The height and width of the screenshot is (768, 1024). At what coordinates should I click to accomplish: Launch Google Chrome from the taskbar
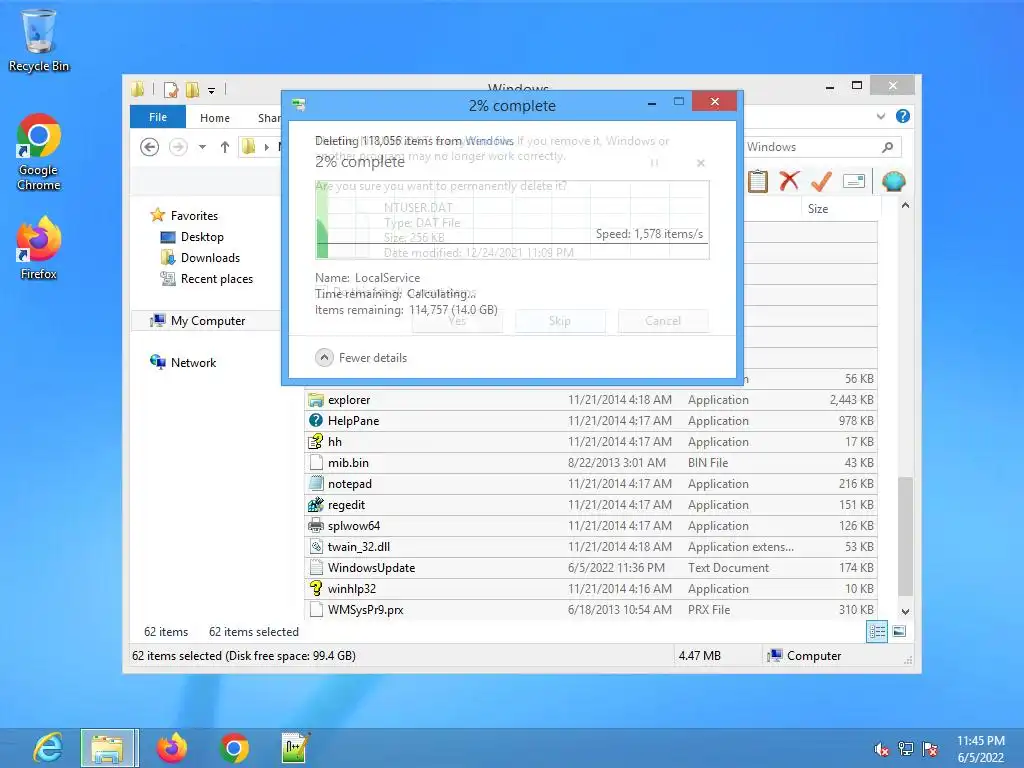tap(234, 748)
